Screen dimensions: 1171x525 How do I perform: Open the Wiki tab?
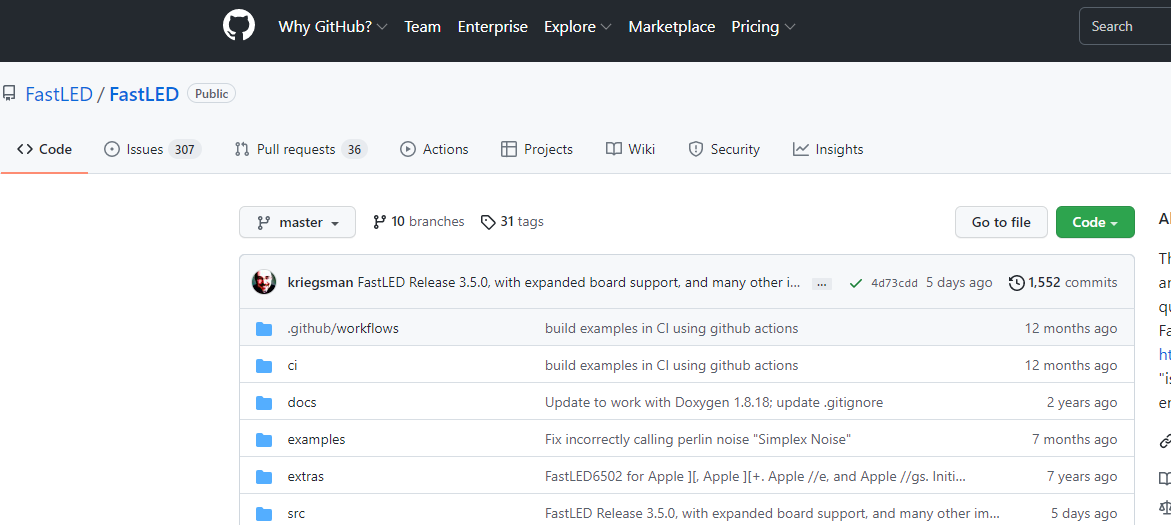pos(630,149)
